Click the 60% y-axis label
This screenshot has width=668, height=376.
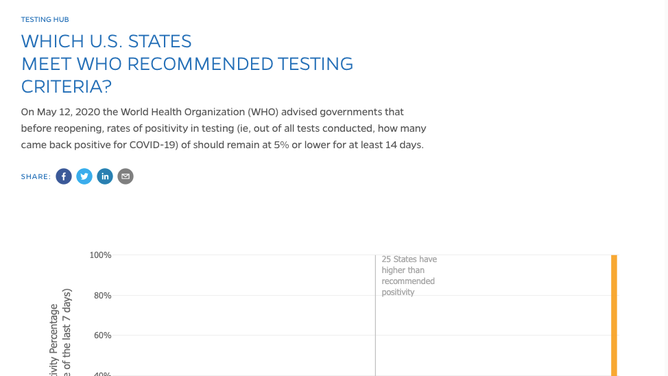point(102,336)
